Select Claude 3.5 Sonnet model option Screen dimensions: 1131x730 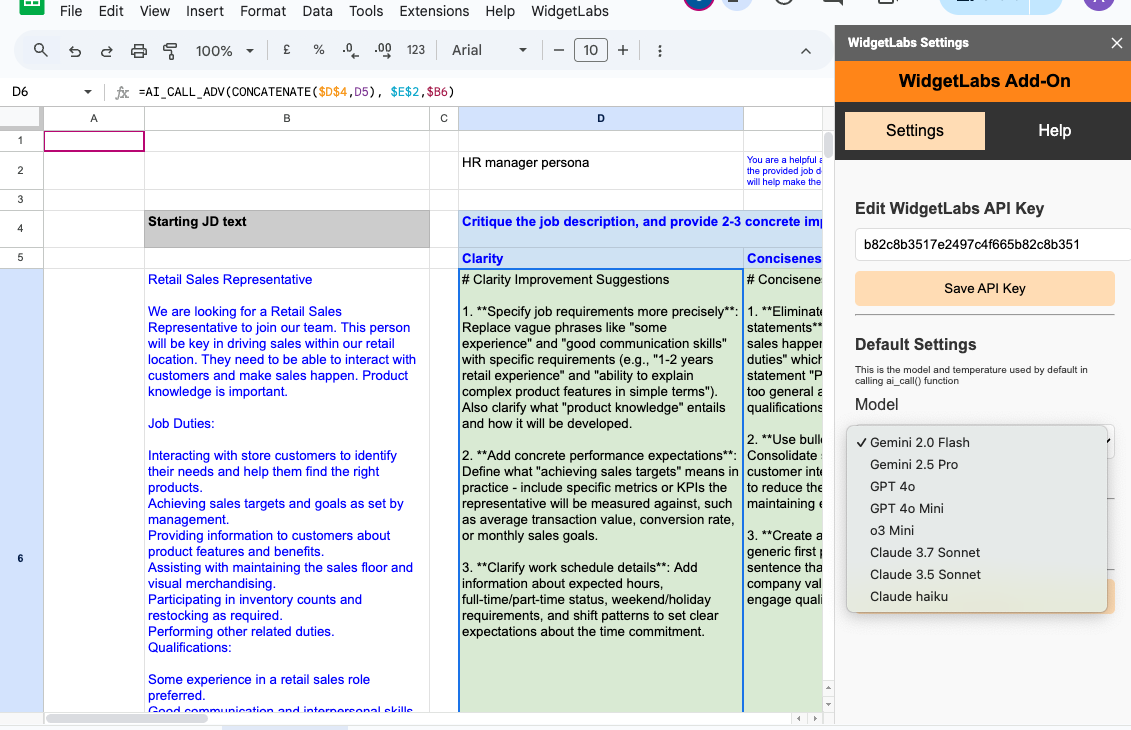pyautogui.click(x=977, y=575)
